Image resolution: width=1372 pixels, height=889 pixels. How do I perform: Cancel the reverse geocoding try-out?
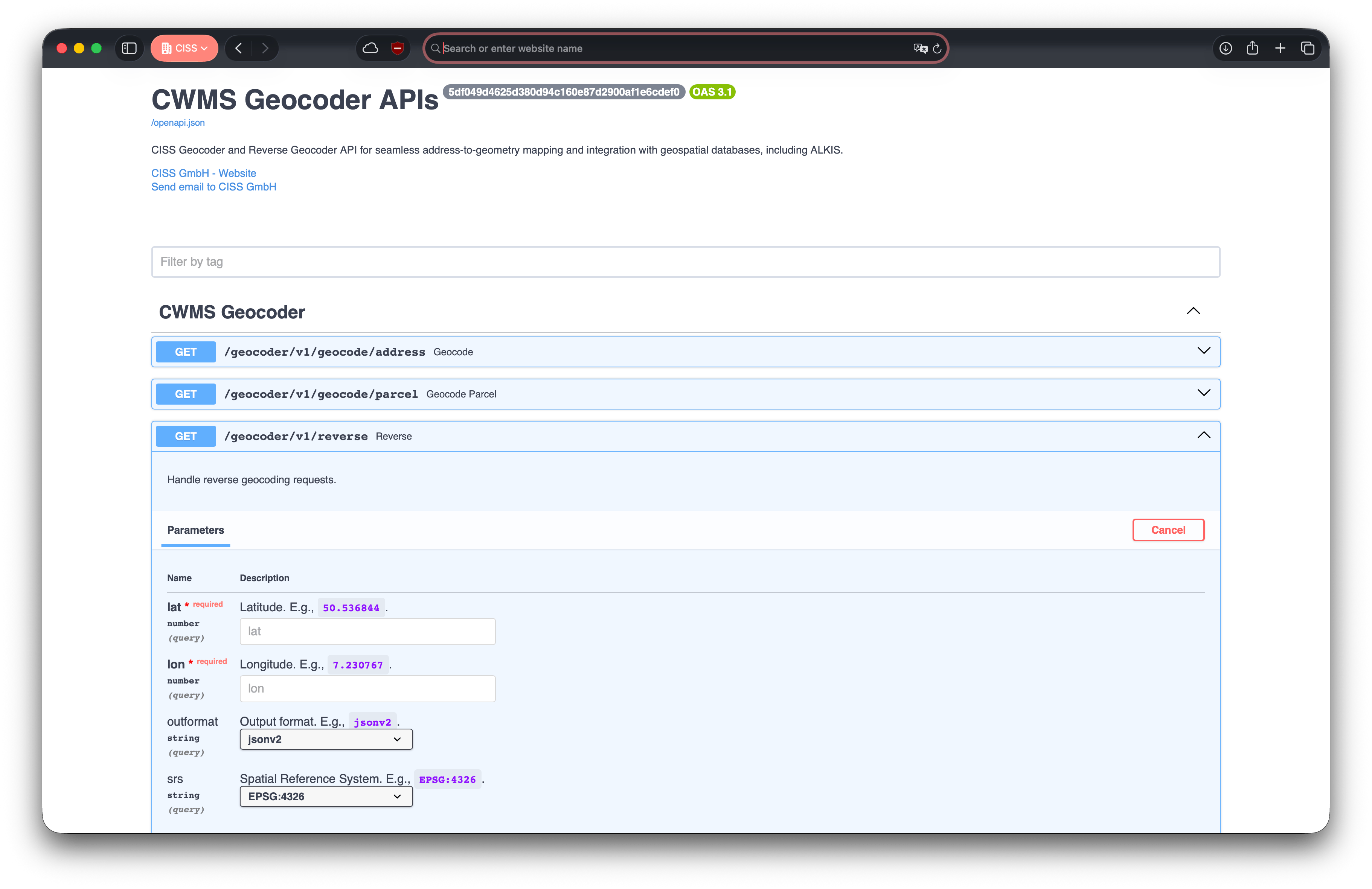tap(1169, 530)
